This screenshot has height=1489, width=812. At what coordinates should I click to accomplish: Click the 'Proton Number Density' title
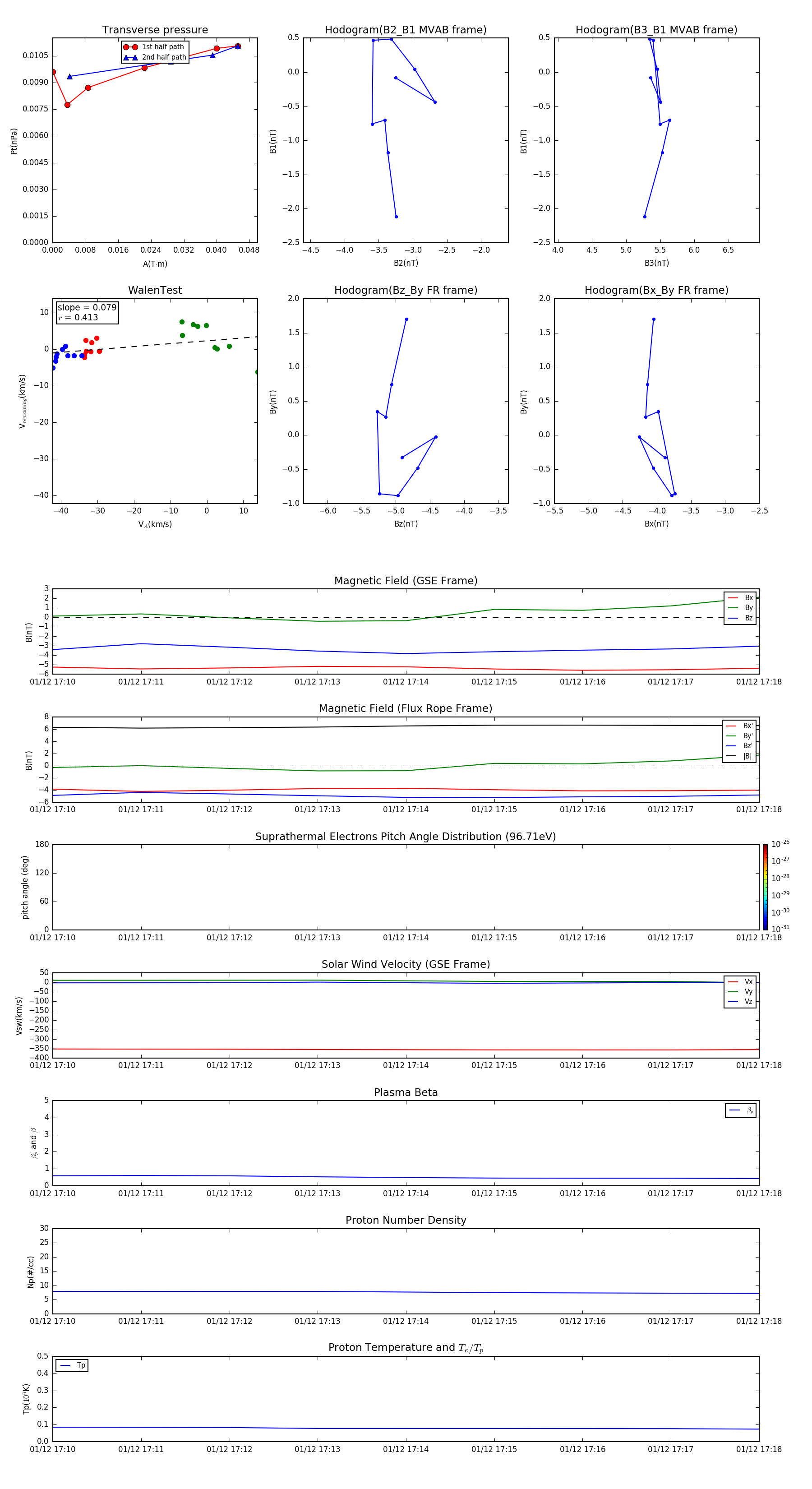[406, 1220]
